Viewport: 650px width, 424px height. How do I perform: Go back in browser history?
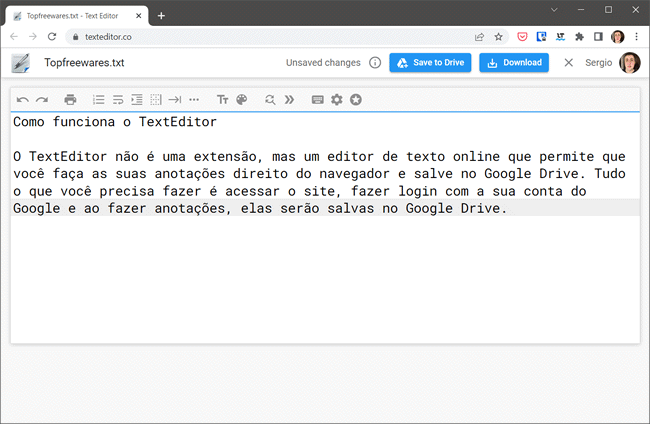tap(14, 37)
